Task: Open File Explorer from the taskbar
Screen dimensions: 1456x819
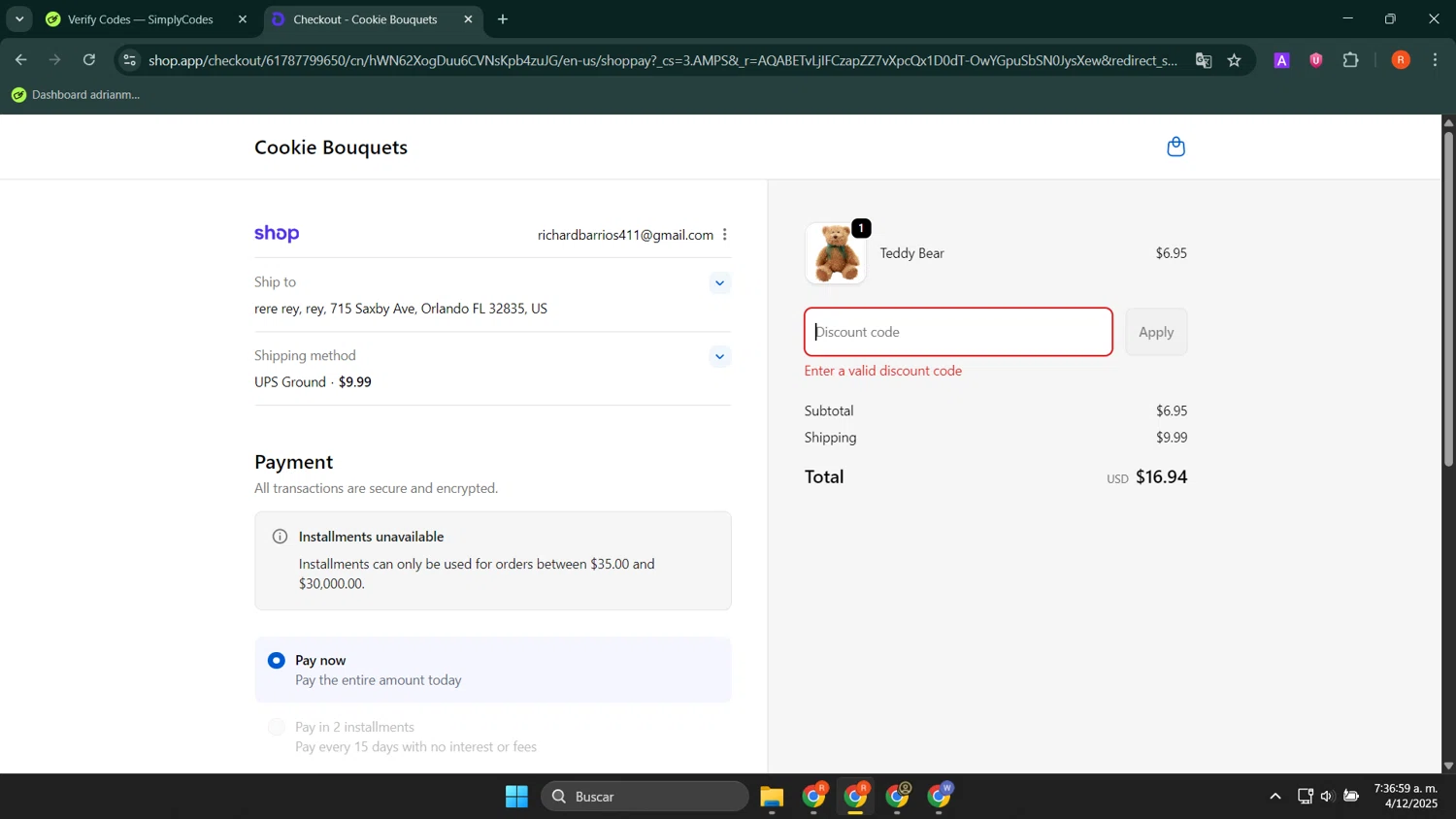Action: pos(772,797)
